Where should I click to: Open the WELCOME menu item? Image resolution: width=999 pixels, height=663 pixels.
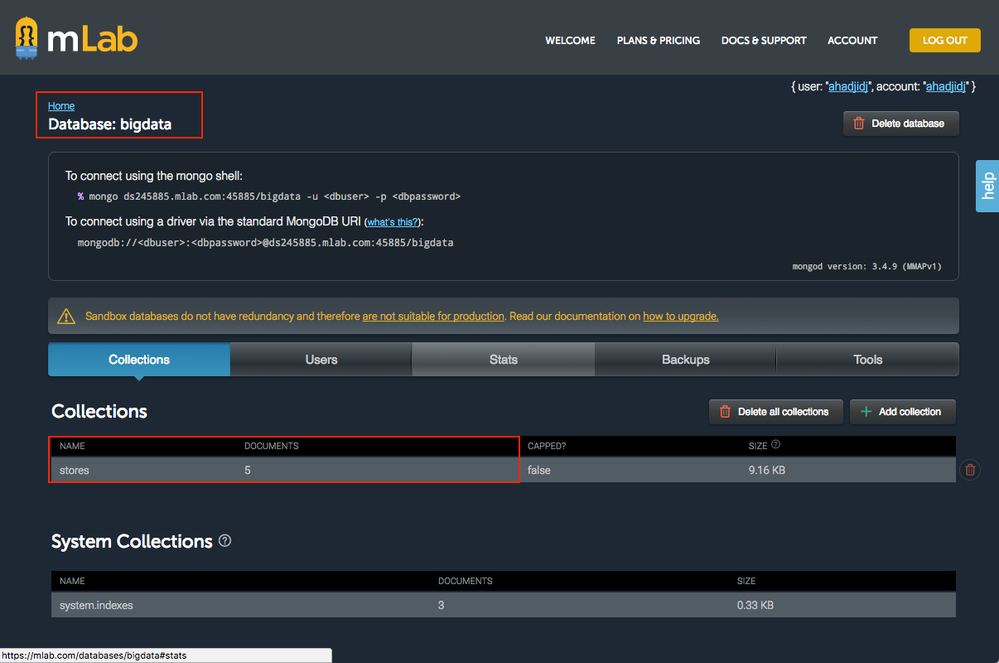tap(570, 40)
